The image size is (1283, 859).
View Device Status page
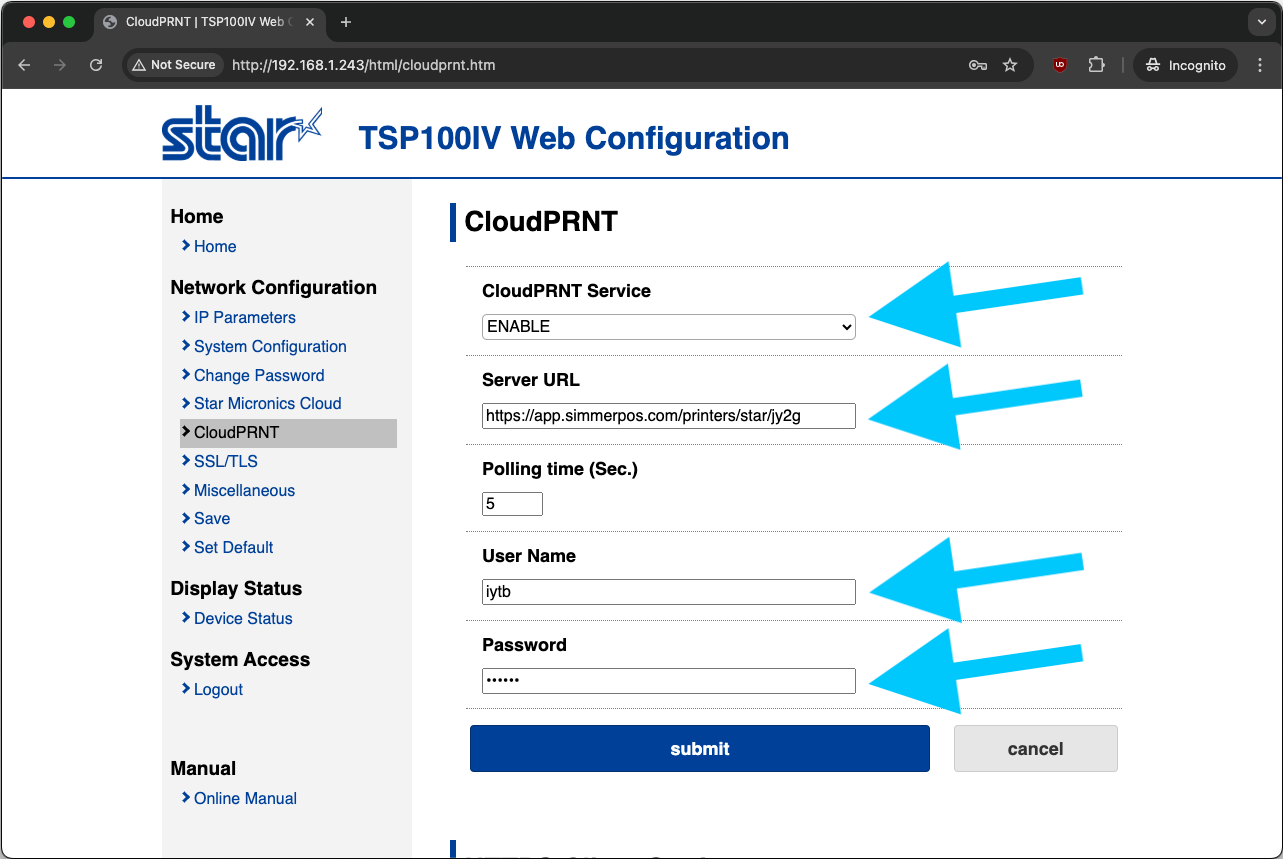tap(243, 618)
